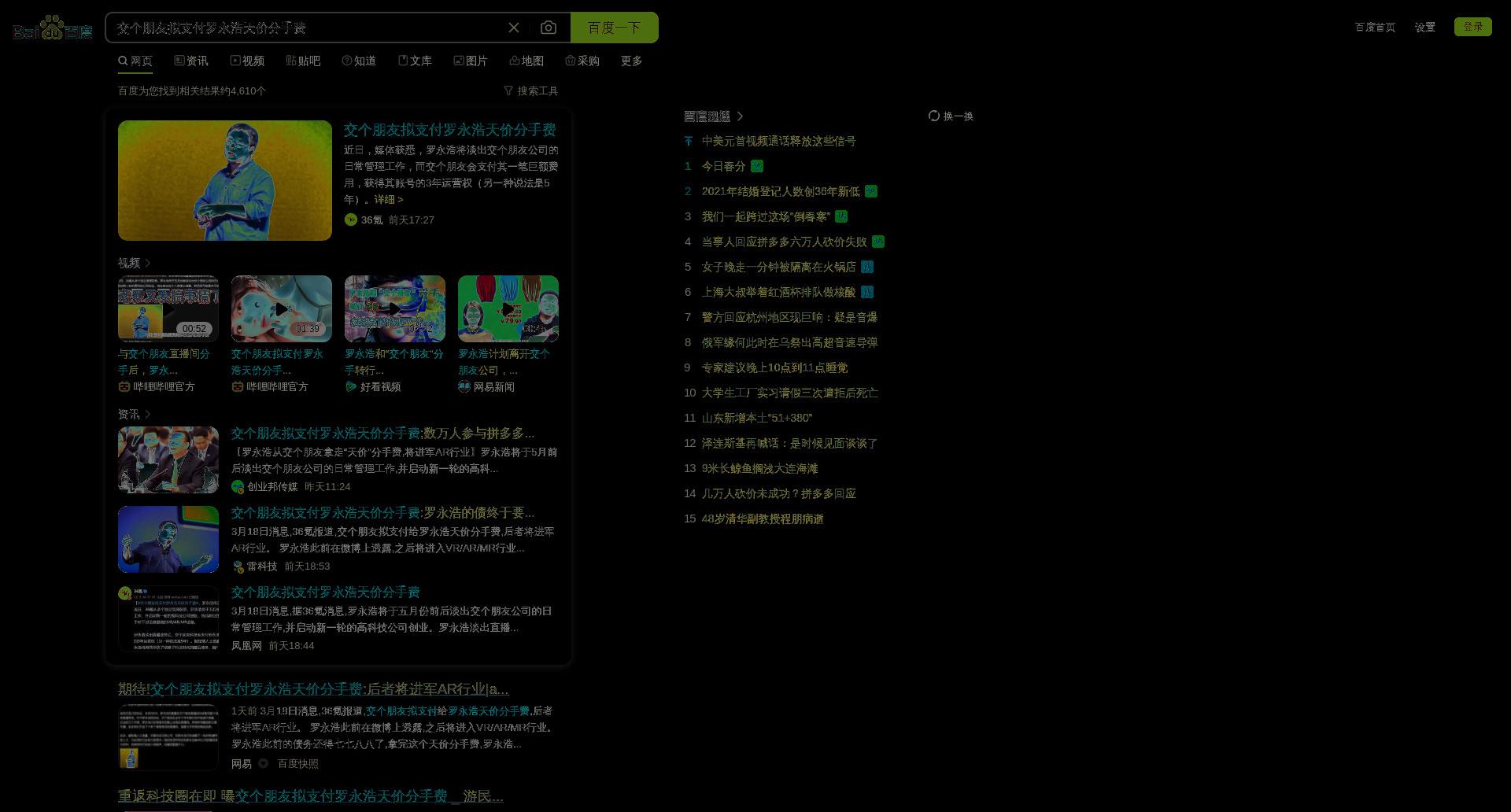The width and height of the screenshot is (1511, 812).
Task: Open topic 警方回应杭州地区现巨响
Action: click(x=789, y=317)
